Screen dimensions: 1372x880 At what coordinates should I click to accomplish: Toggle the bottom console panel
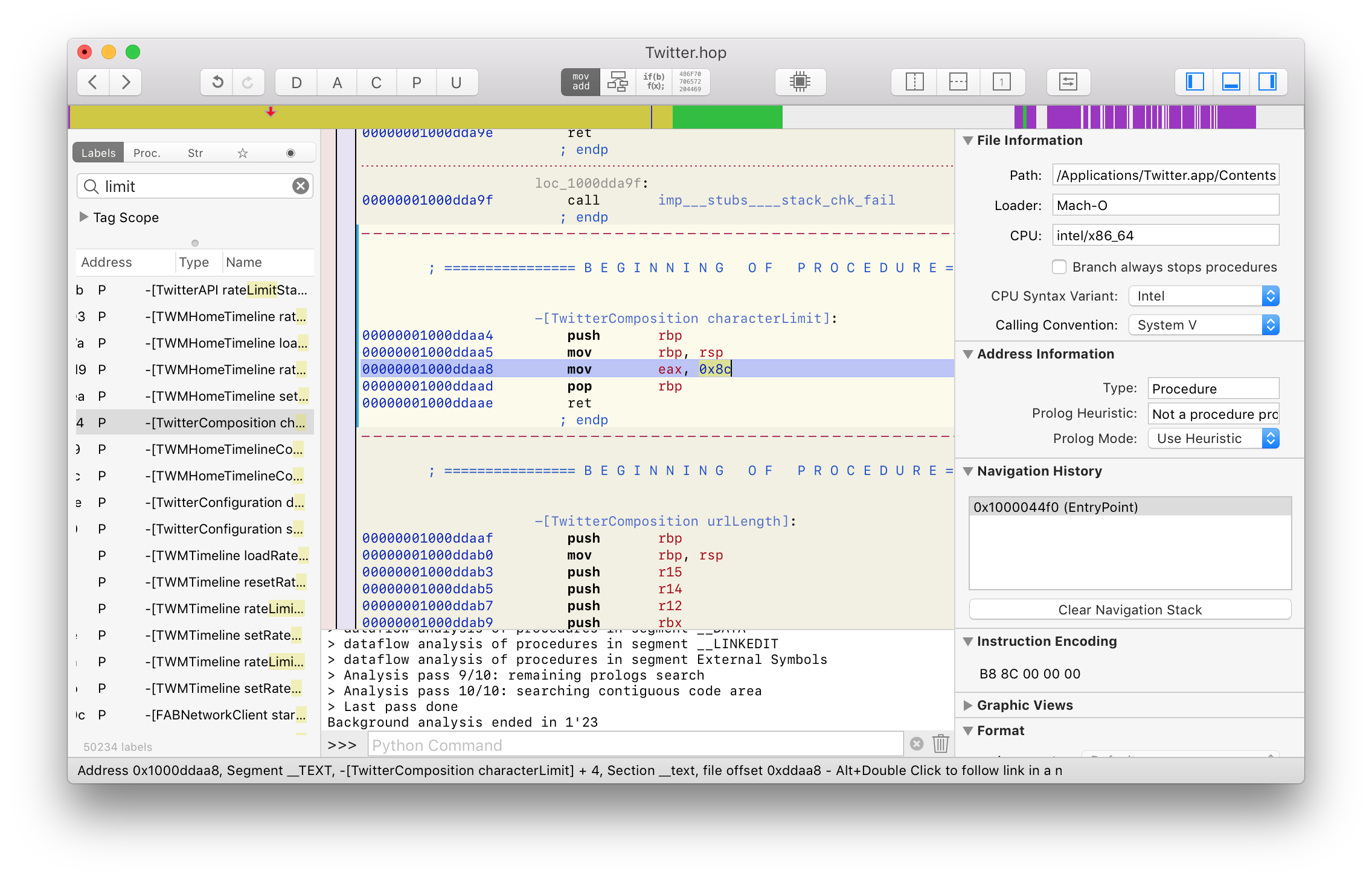(x=1231, y=82)
